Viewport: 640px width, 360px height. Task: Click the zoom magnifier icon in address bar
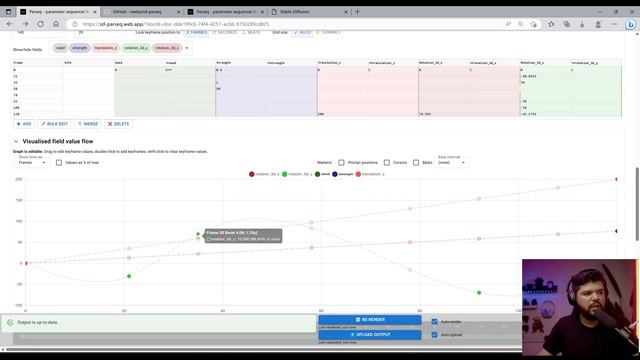click(521, 24)
